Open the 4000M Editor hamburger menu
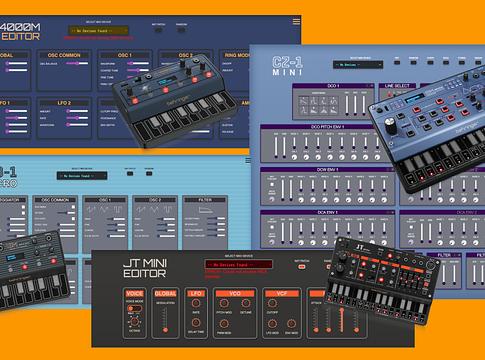The height and width of the screenshot is (360, 485). tap(296, 22)
